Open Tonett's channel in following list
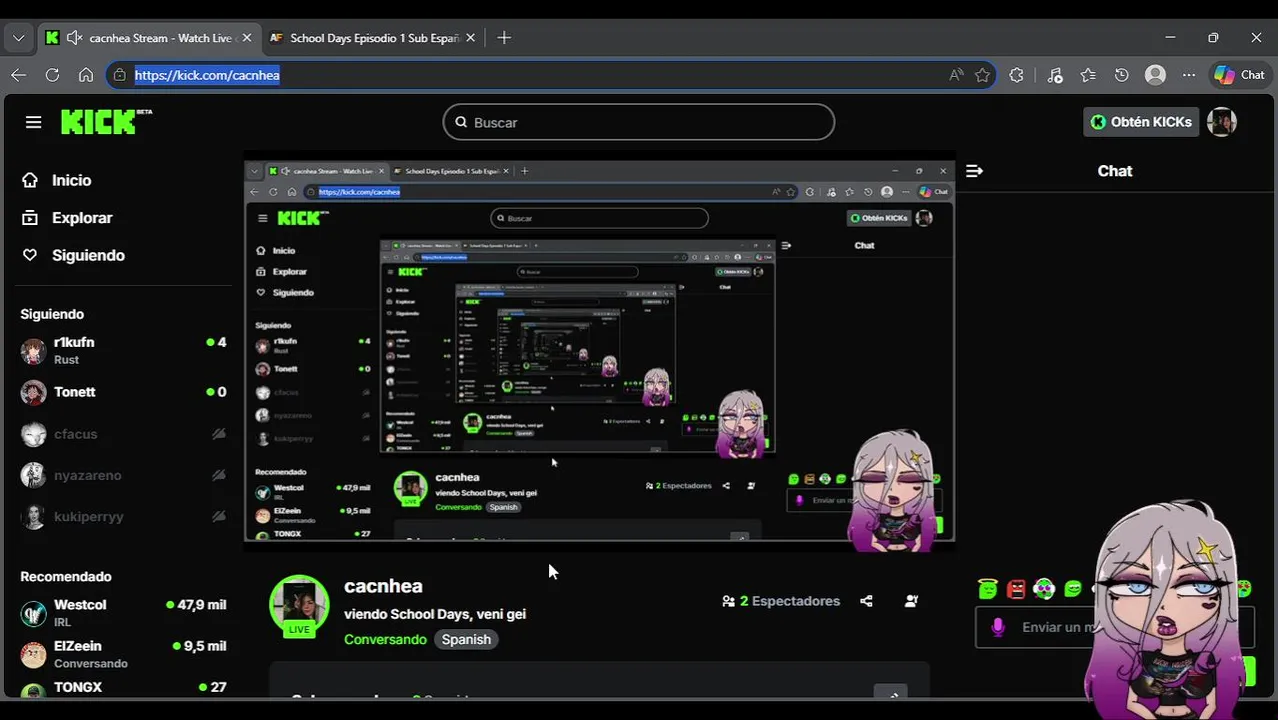The image size is (1278, 720). 123,392
